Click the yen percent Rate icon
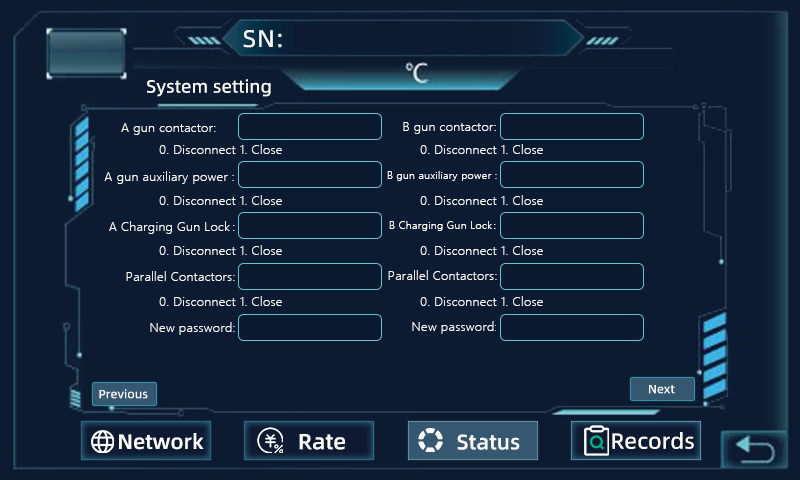This screenshot has width=800, height=480. point(270,441)
